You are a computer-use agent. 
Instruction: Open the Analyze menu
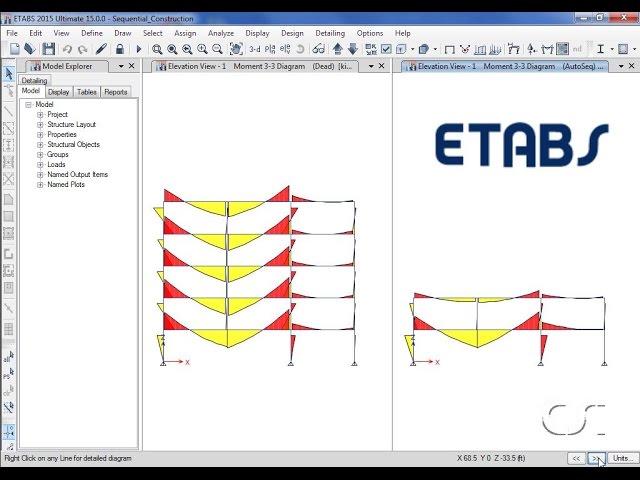coord(221,33)
